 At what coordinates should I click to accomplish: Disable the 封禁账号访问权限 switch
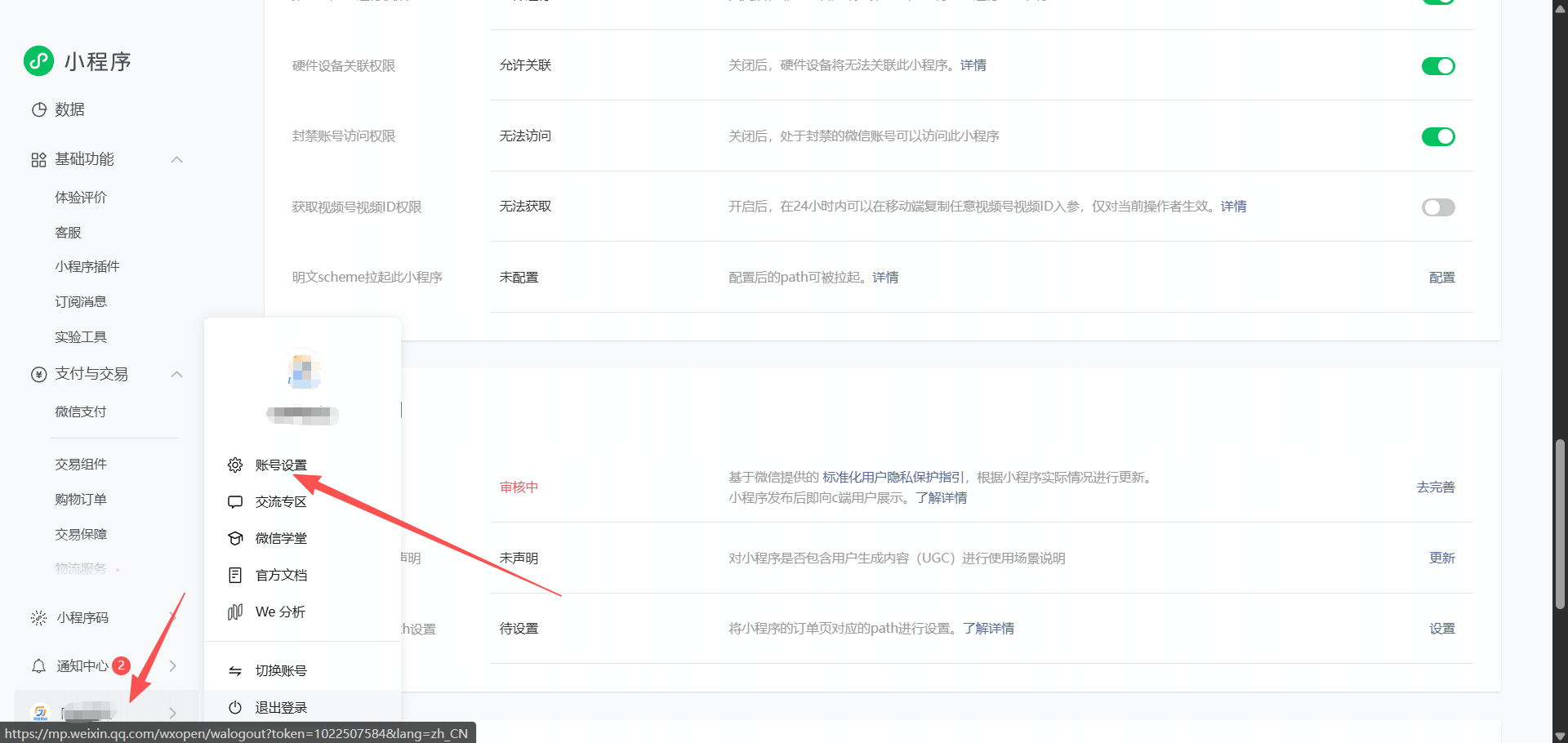(1438, 136)
